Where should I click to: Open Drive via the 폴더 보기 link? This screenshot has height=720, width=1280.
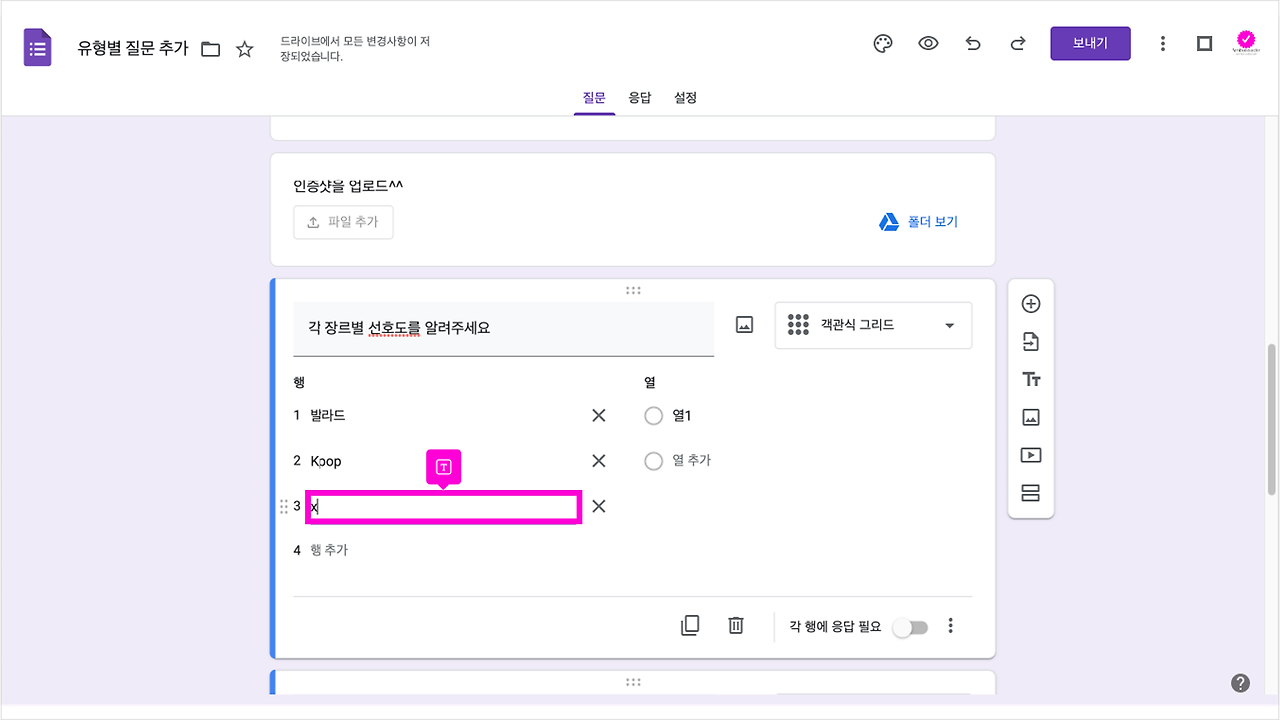(x=918, y=222)
